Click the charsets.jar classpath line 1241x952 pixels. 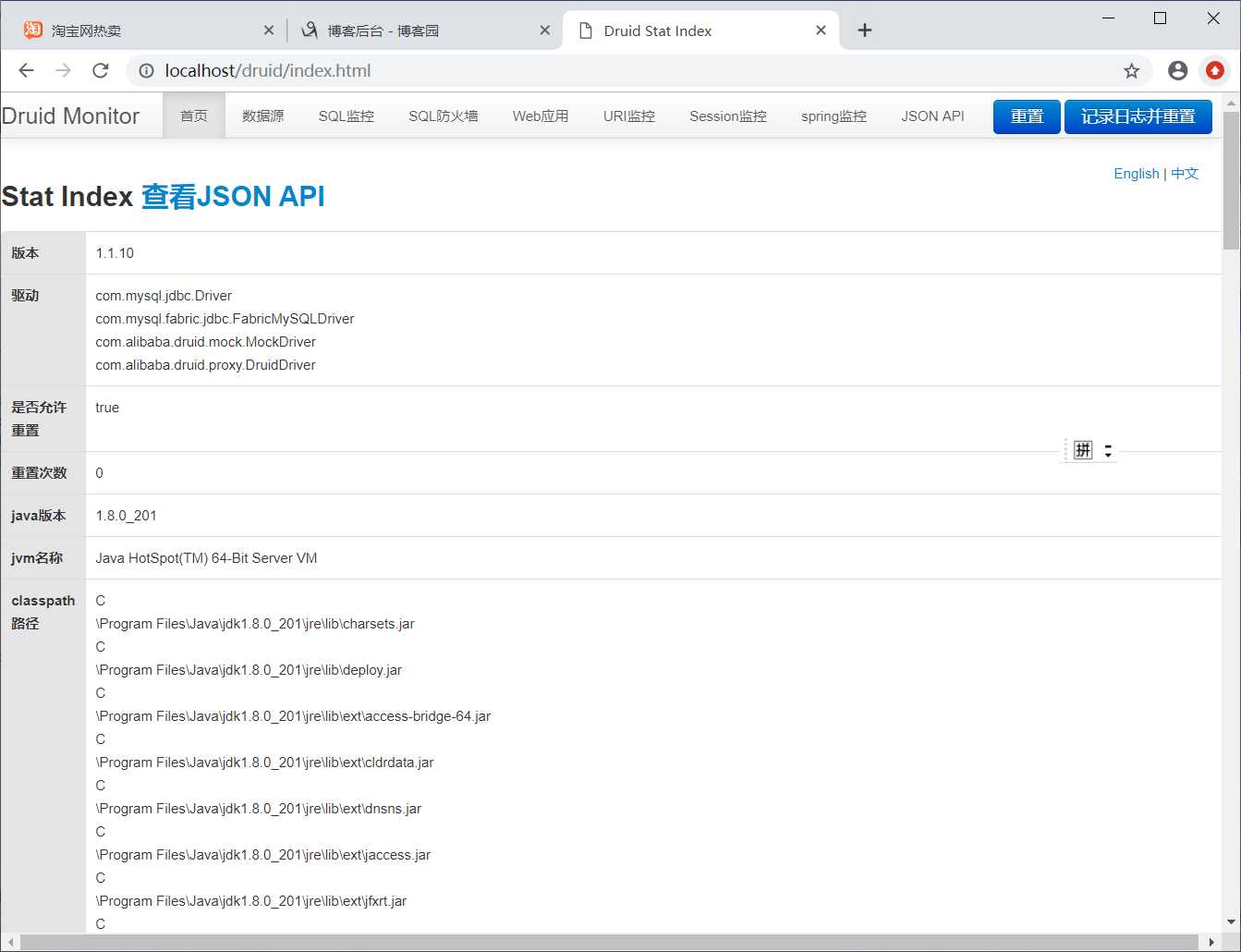[255, 624]
